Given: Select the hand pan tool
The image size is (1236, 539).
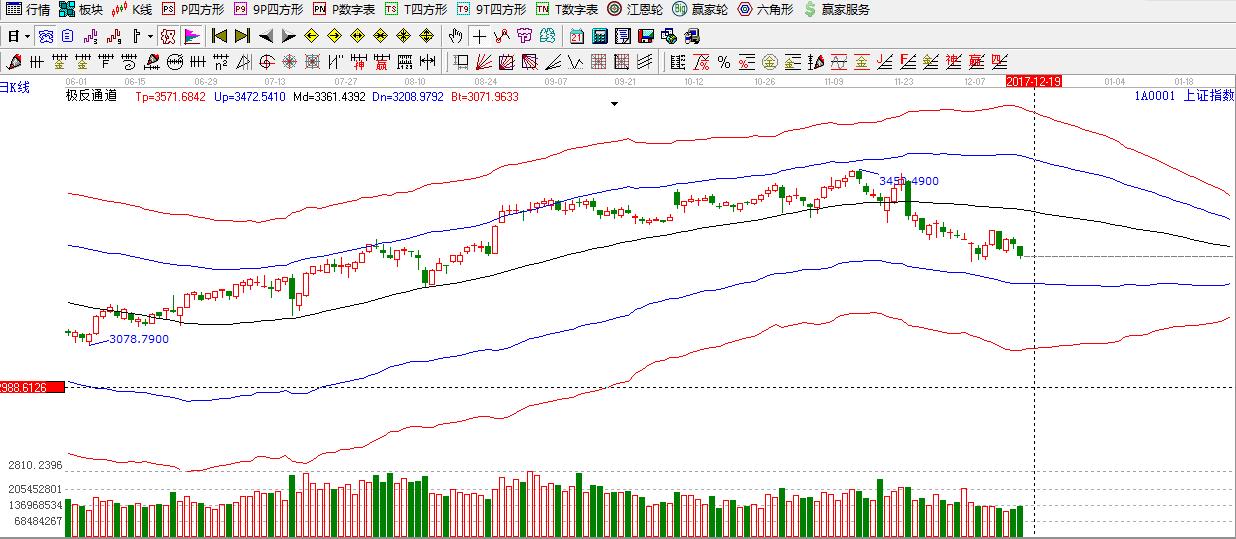Looking at the screenshot, I should (x=456, y=36).
